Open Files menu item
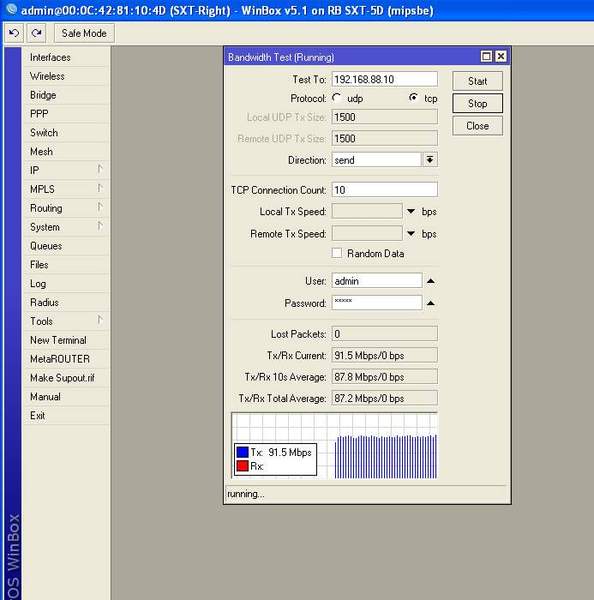The width and height of the screenshot is (594, 600). pos(67,264)
